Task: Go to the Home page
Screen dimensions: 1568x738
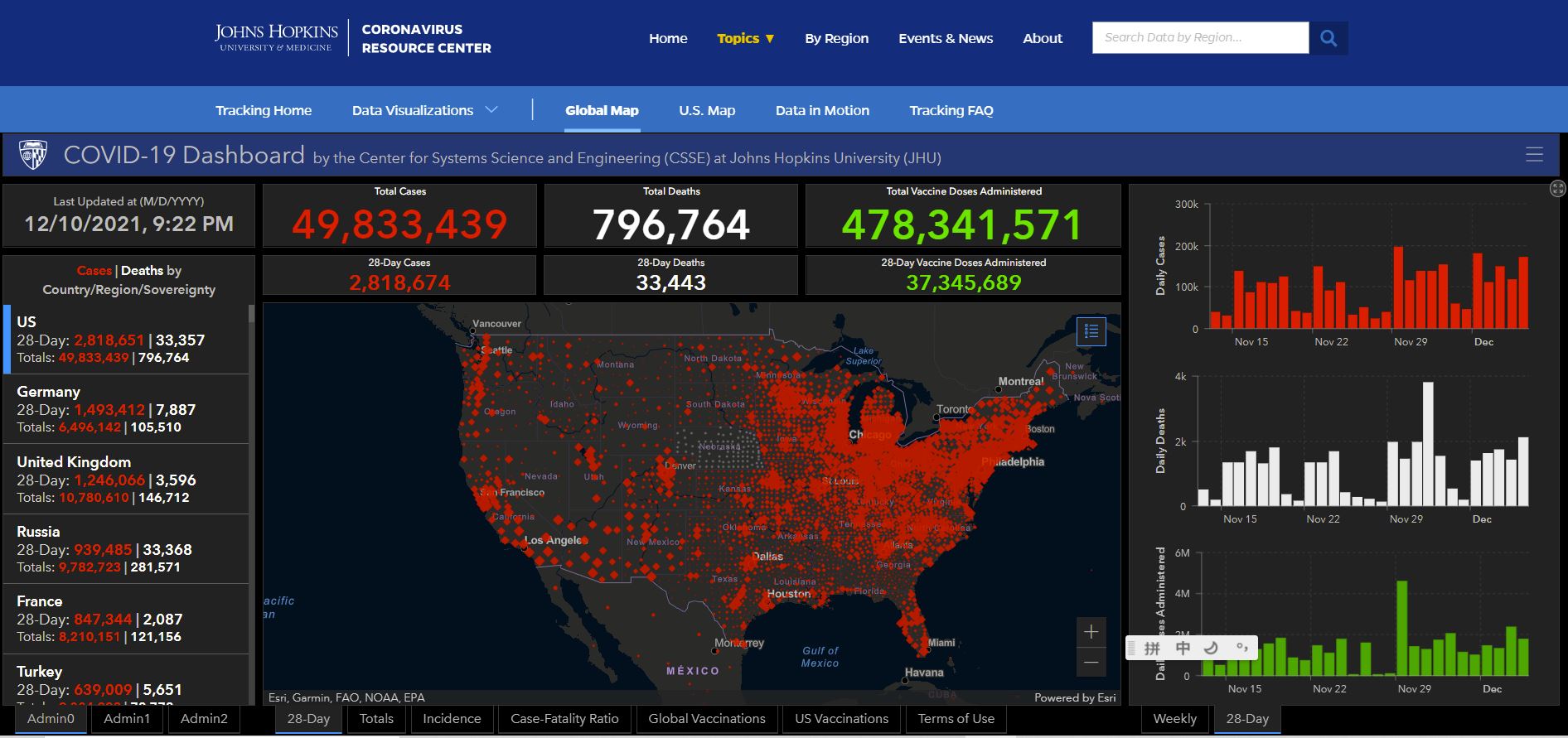Action: point(668,38)
